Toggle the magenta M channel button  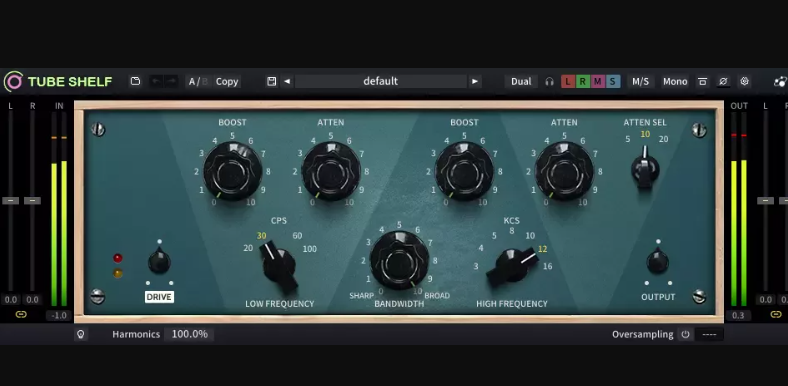coord(598,81)
